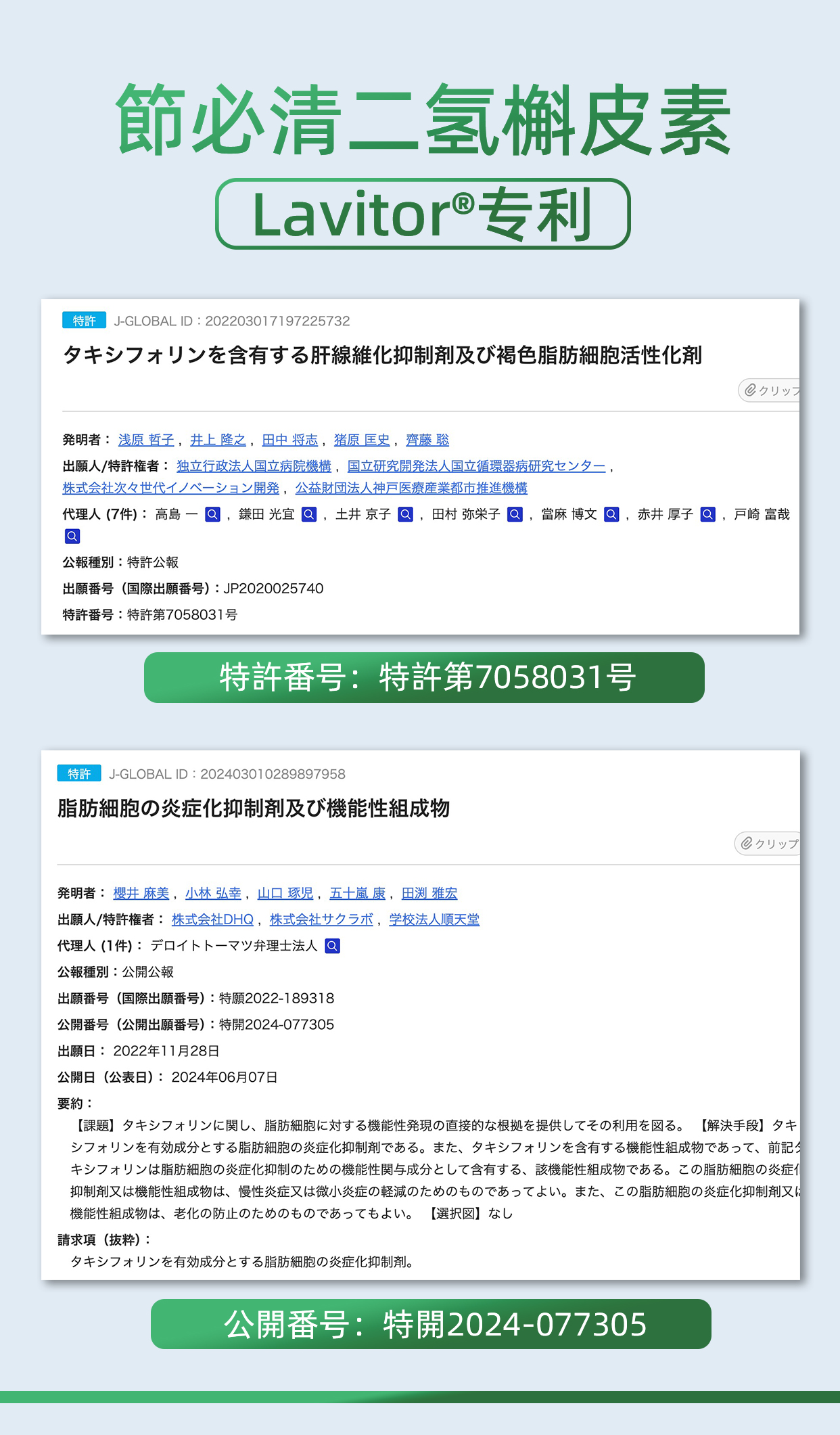Click search icon next to デロイトトーマツ弁理士法人
This screenshot has width=840, height=1435.
(332, 946)
